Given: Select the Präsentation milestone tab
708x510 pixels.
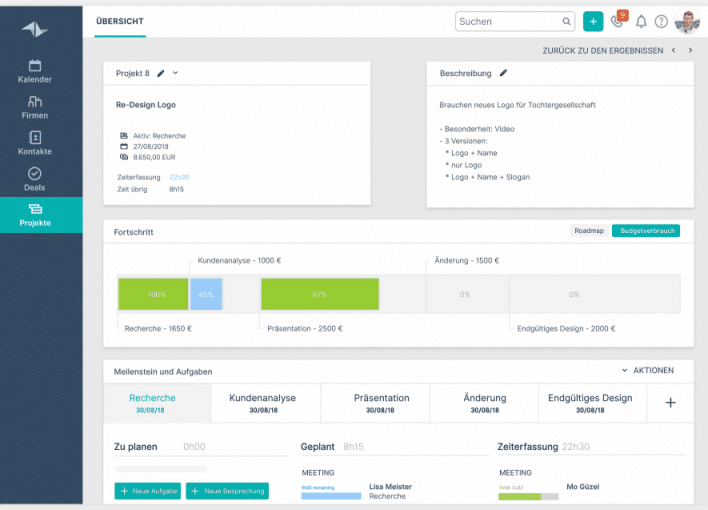Looking at the screenshot, I should pos(381,402).
